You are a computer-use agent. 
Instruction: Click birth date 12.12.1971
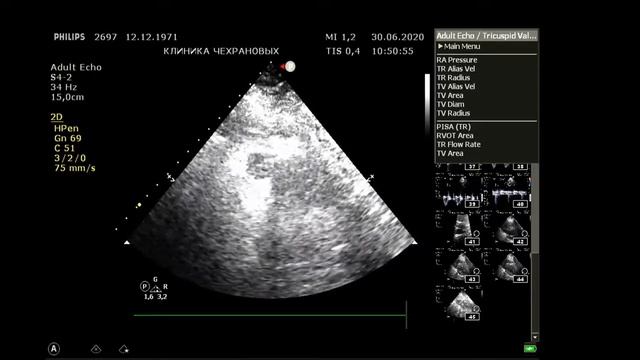151,37
